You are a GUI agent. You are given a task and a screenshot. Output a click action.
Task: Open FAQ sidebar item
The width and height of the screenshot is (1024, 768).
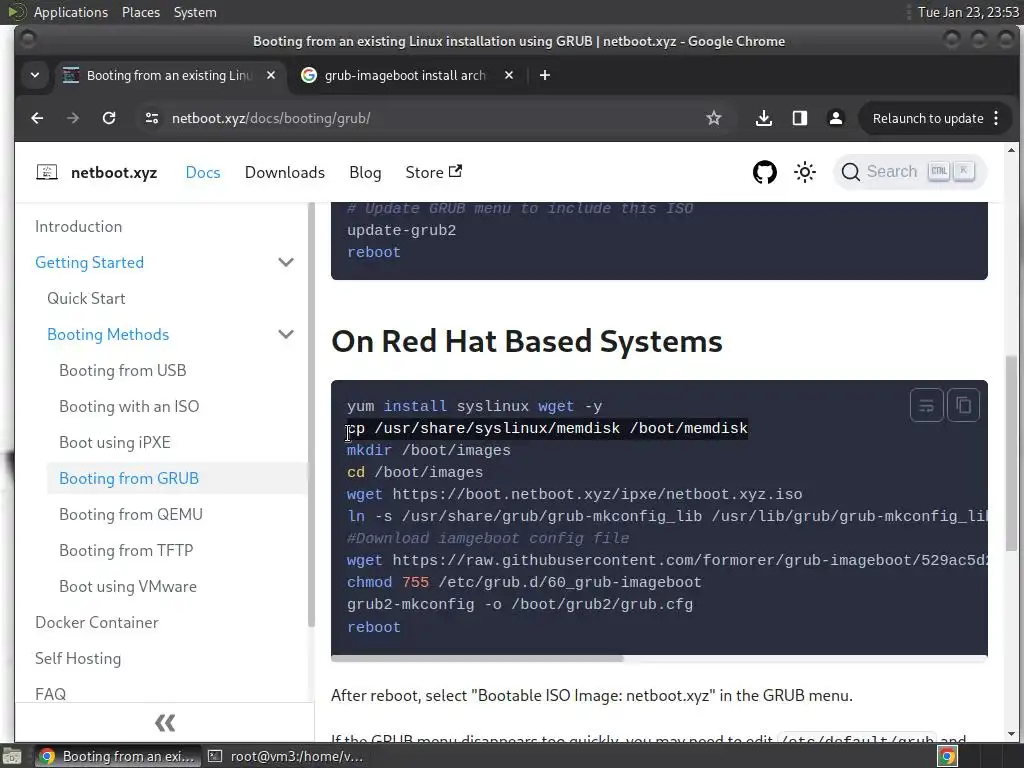point(50,694)
